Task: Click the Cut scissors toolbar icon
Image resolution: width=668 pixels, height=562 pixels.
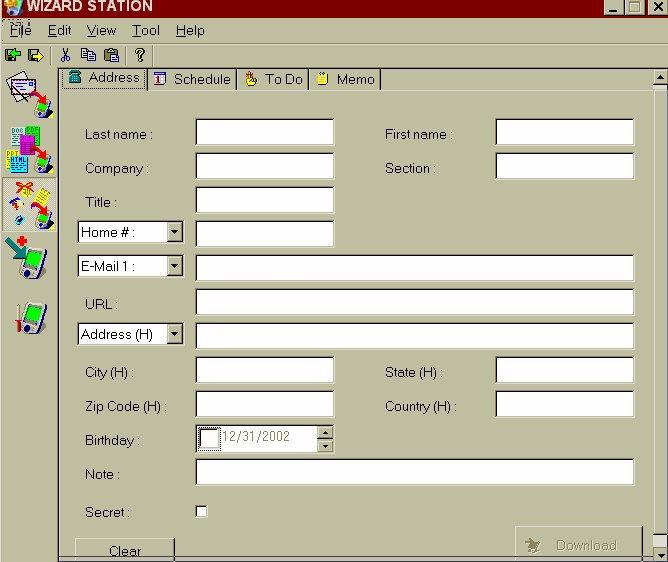Action: click(x=65, y=56)
